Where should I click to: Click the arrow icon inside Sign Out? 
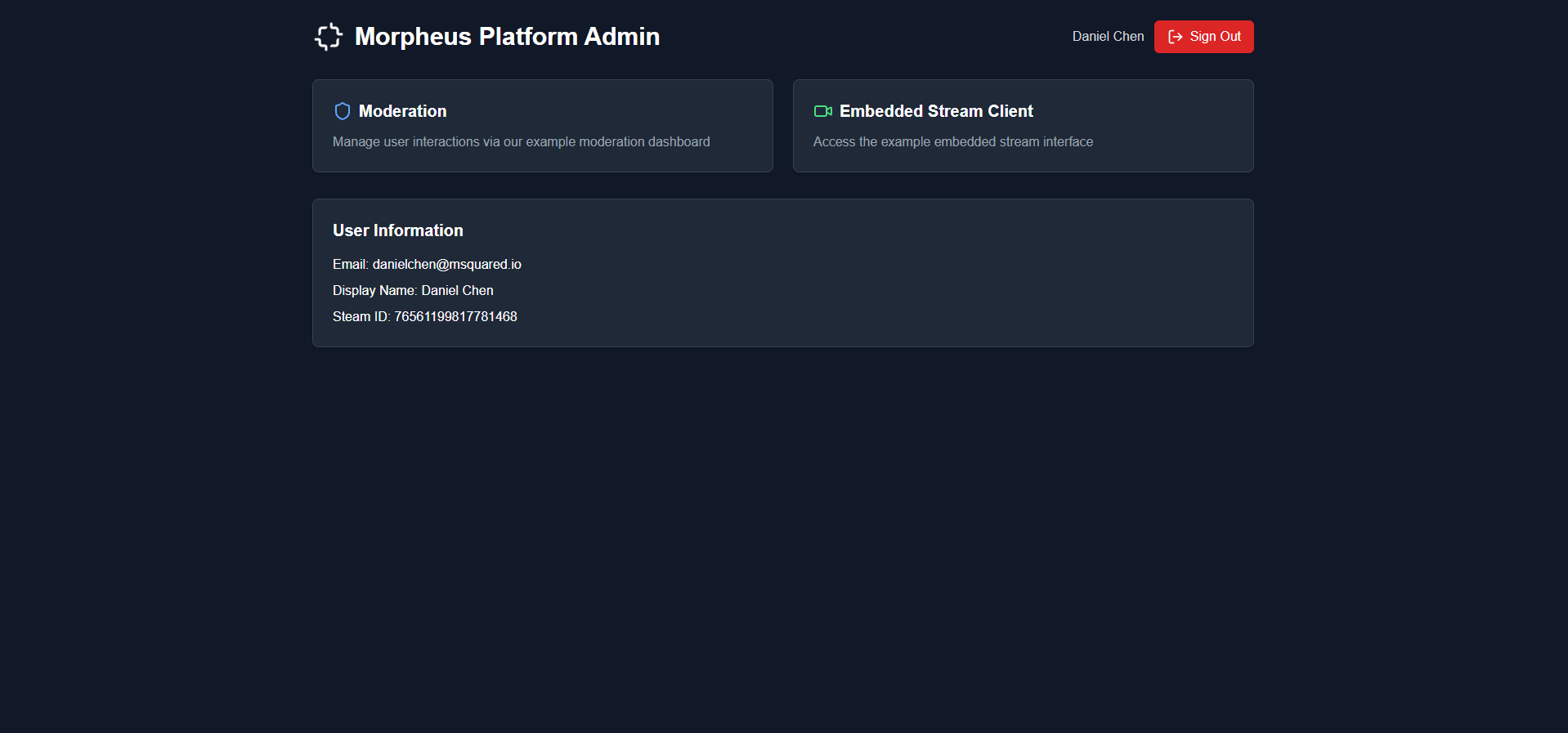[x=1176, y=37]
